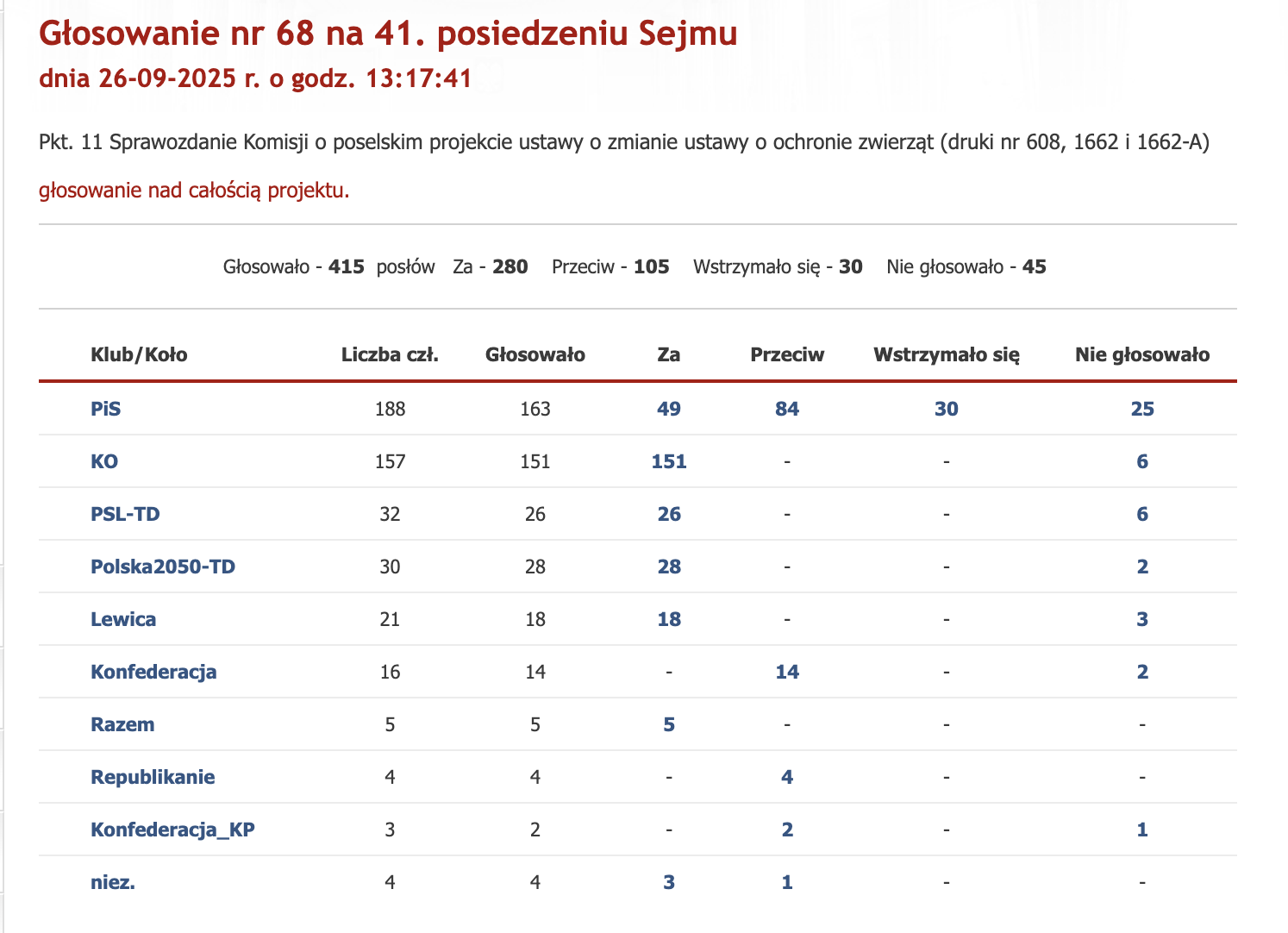Click the 'Pkt. 11 Sprawozdanie Komisji' description text

[x=624, y=142]
